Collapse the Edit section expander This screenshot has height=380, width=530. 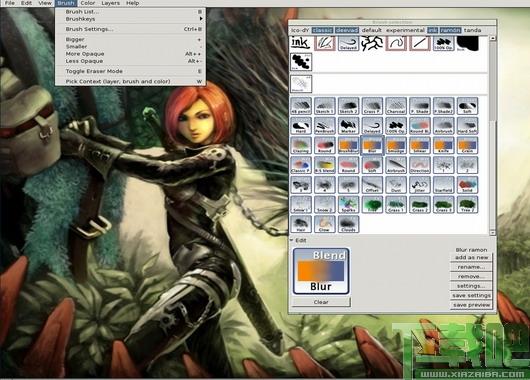(292, 240)
